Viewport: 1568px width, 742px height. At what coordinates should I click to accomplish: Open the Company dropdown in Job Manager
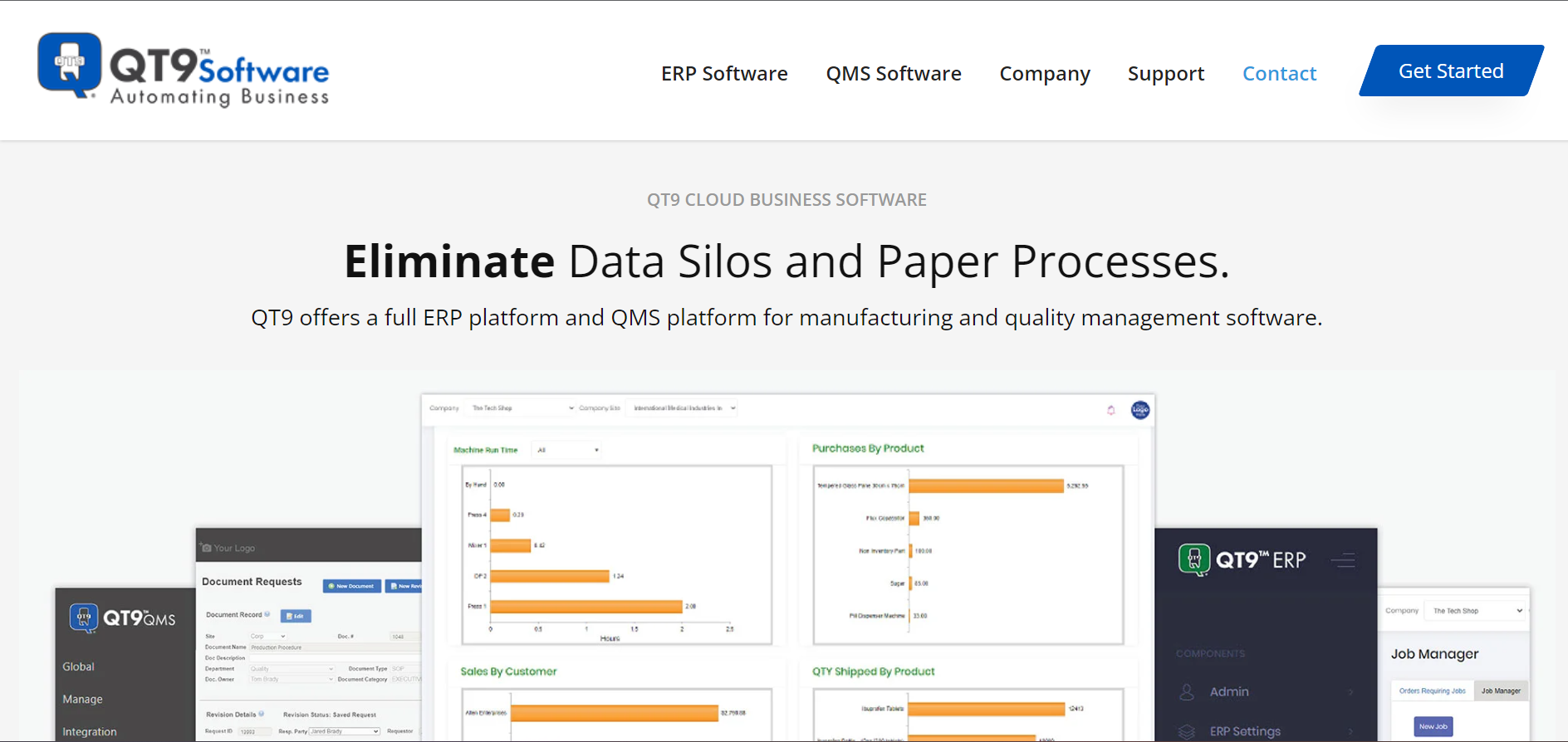pyautogui.click(x=1476, y=611)
